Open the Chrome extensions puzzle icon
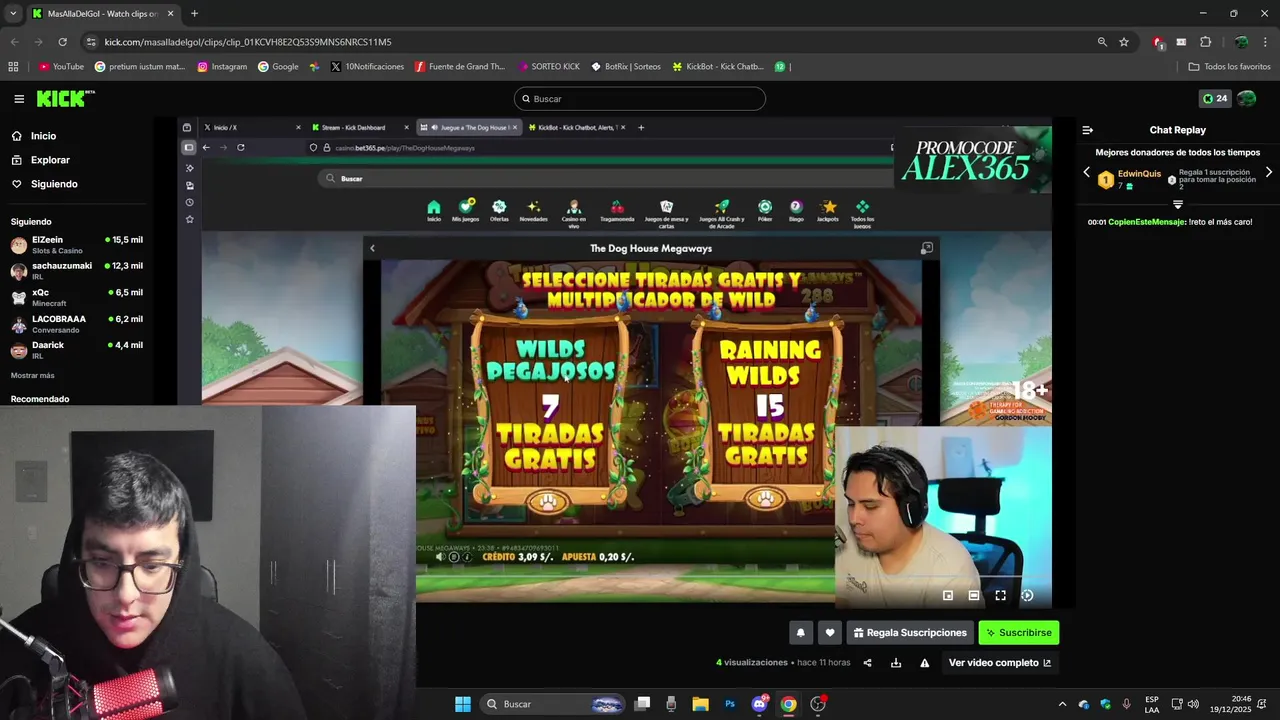Screen dimensions: 1280x720 pos(1205,42)
